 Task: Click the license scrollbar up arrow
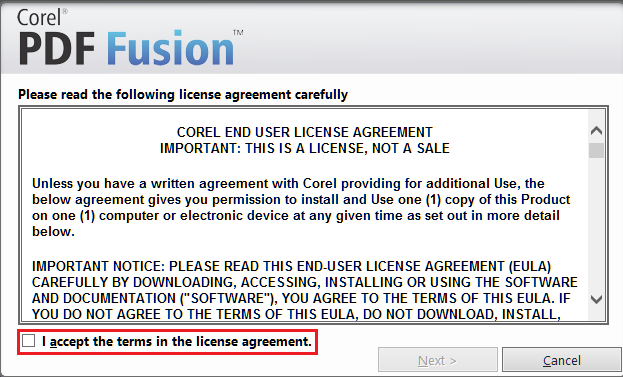pos(596,131)
